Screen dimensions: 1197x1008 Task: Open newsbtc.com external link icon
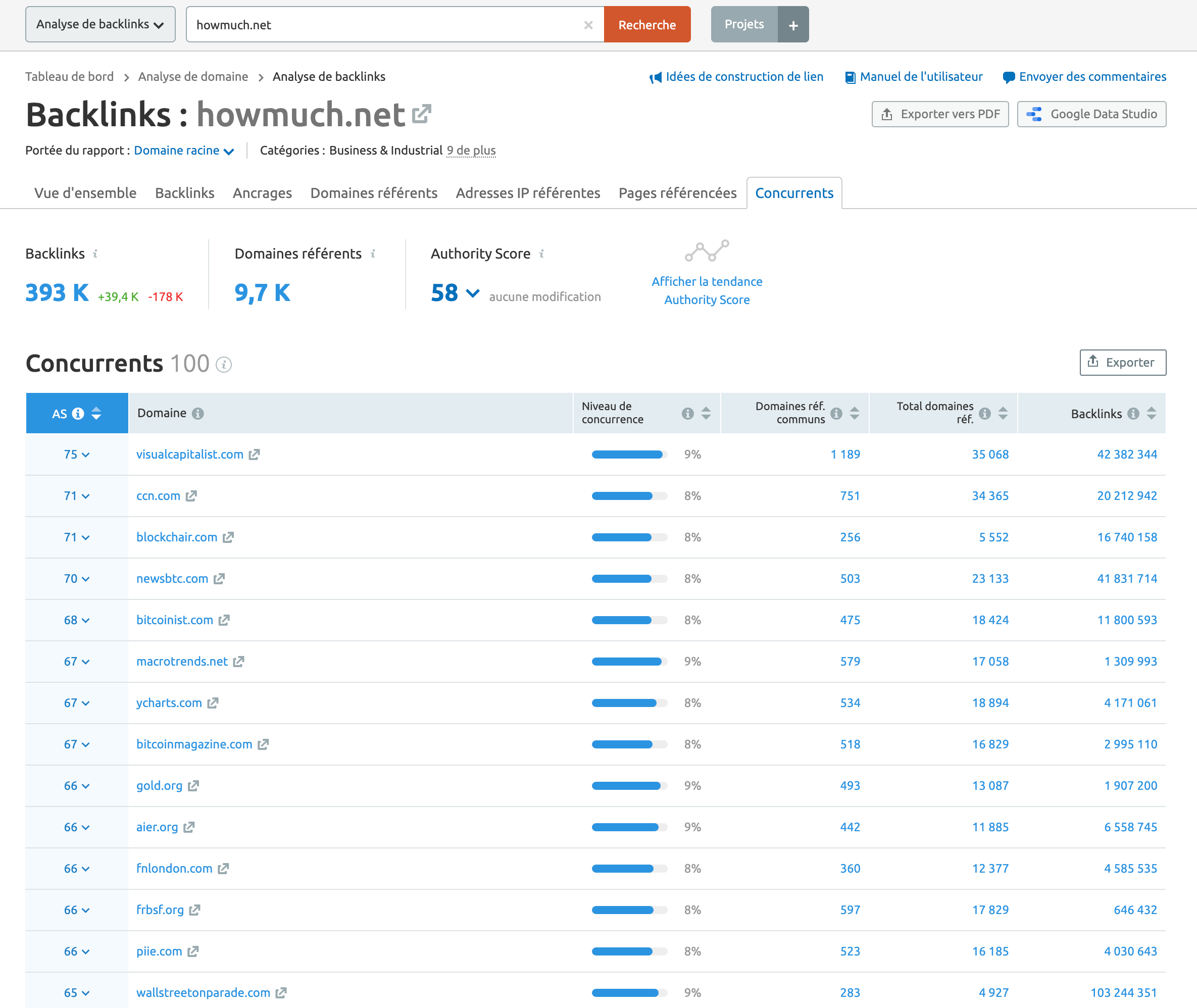(x=219, y=579)
